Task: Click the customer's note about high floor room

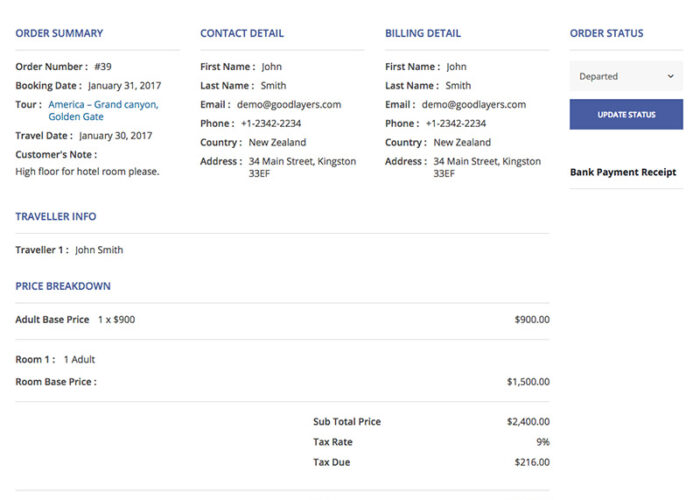Action: click(87, 171)
